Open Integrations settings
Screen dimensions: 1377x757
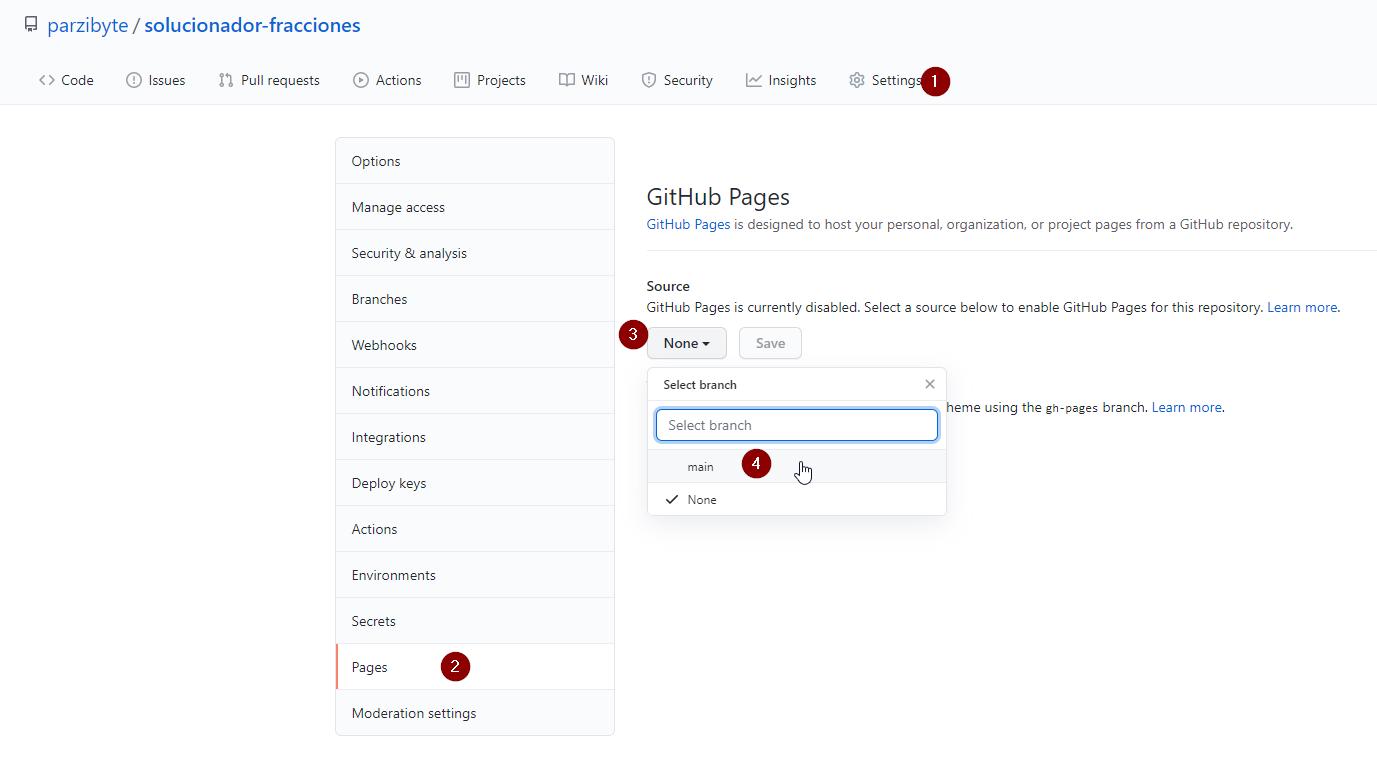click(475, 437)
